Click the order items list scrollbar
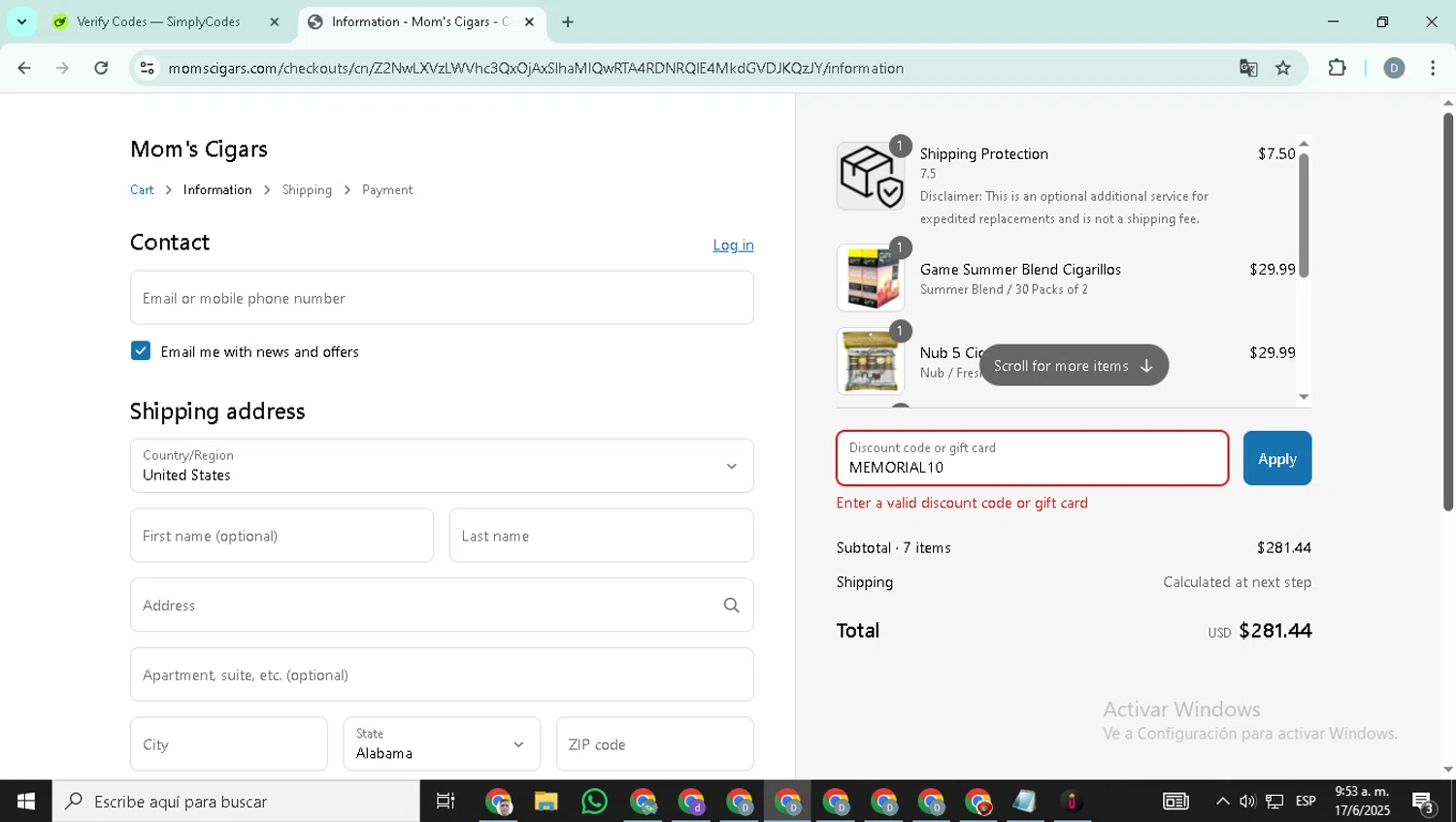Viewport: 1456px width, 822px height. [x=1304, y=215]
